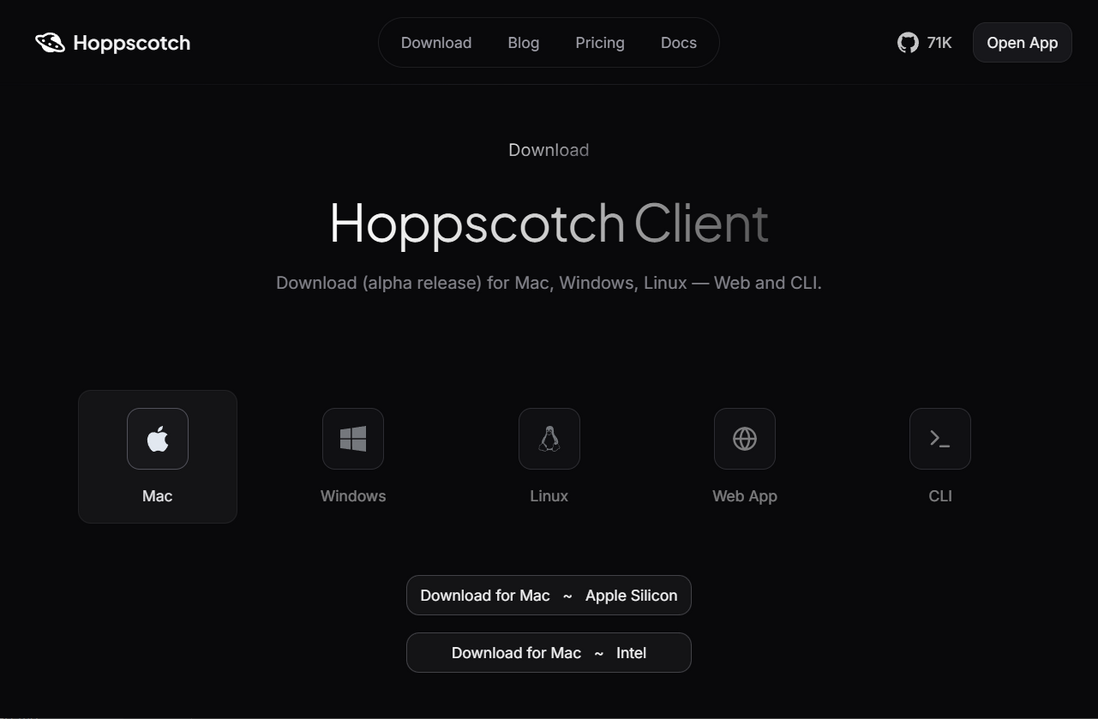
Task: Click the Windows logo icon
Action: (x=352, y=438)
